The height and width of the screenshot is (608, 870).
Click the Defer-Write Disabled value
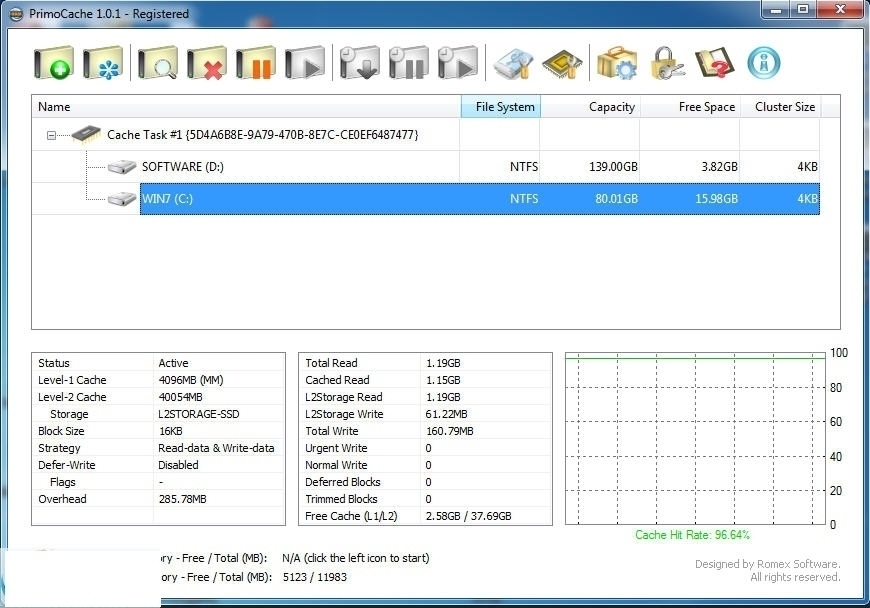click(x=178, y=465)
